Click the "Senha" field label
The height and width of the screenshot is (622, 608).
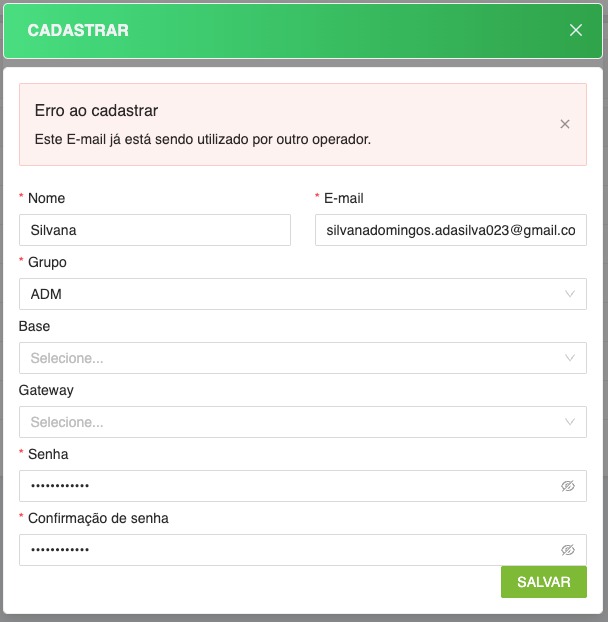[x=48, y=454]
